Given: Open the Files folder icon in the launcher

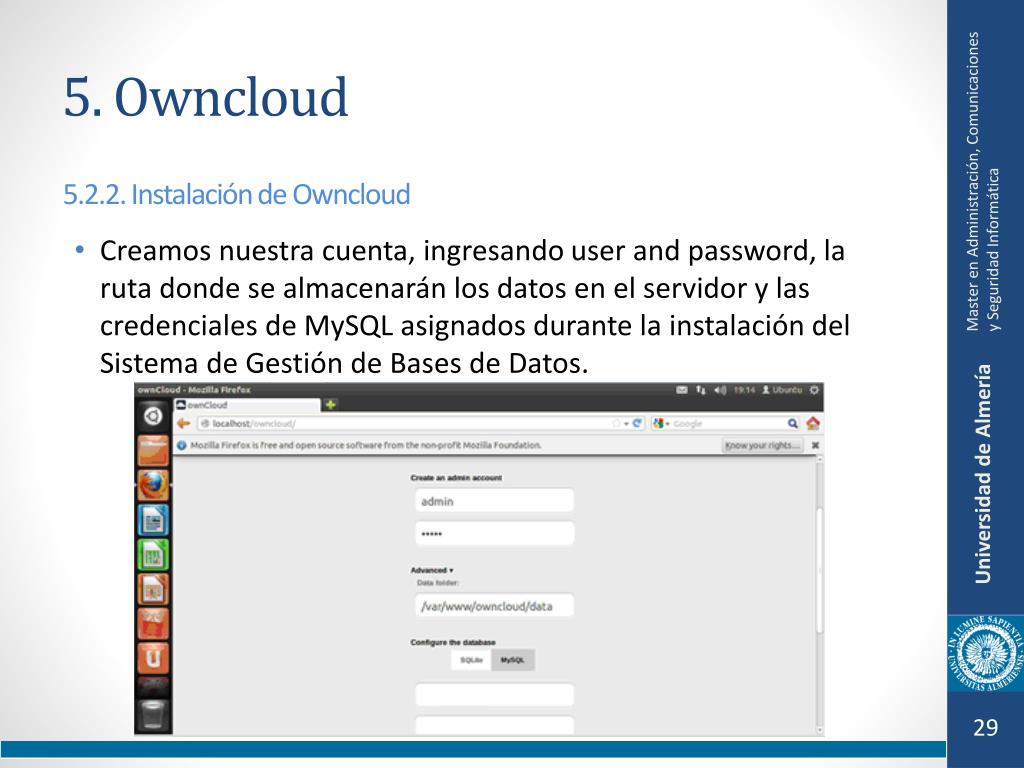Looking at the screenshot, I should point(153,451).
